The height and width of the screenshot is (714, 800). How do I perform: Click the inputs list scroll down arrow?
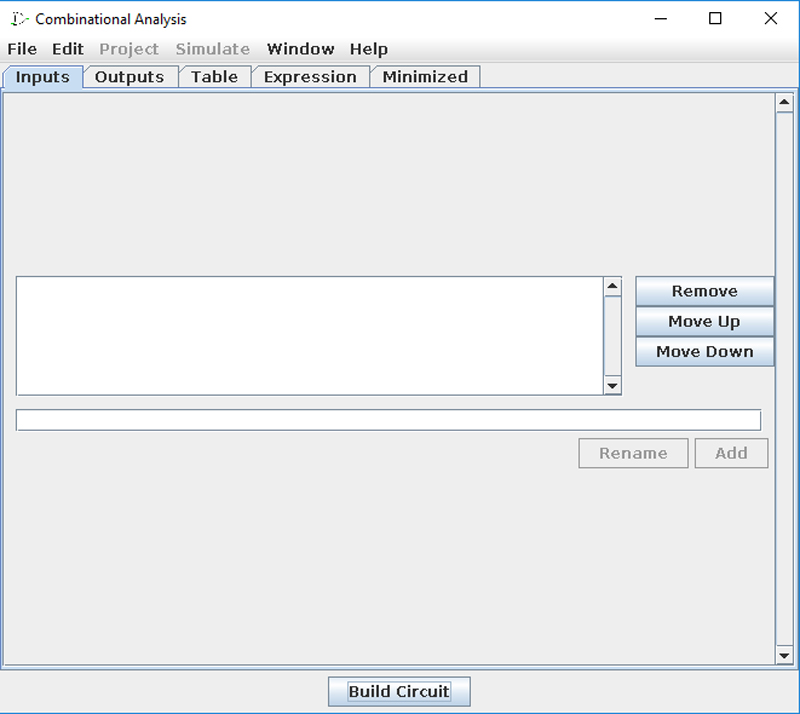612,386
